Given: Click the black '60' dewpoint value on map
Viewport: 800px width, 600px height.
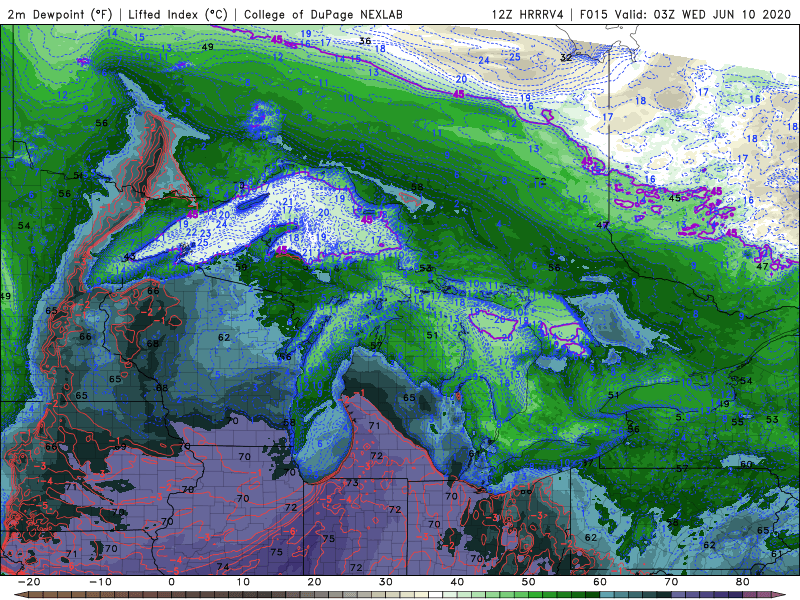Looking at the screenshot, I should point(746,464).
